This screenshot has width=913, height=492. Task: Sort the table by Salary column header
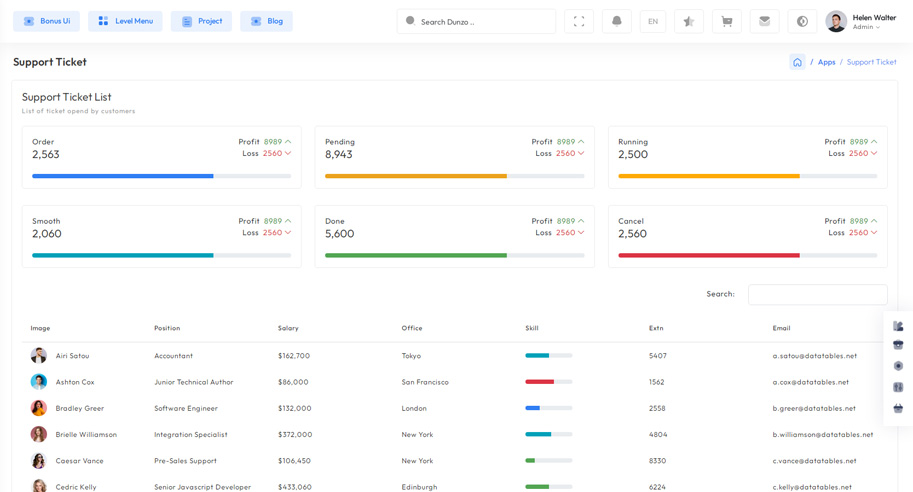[x=288, y=328]
